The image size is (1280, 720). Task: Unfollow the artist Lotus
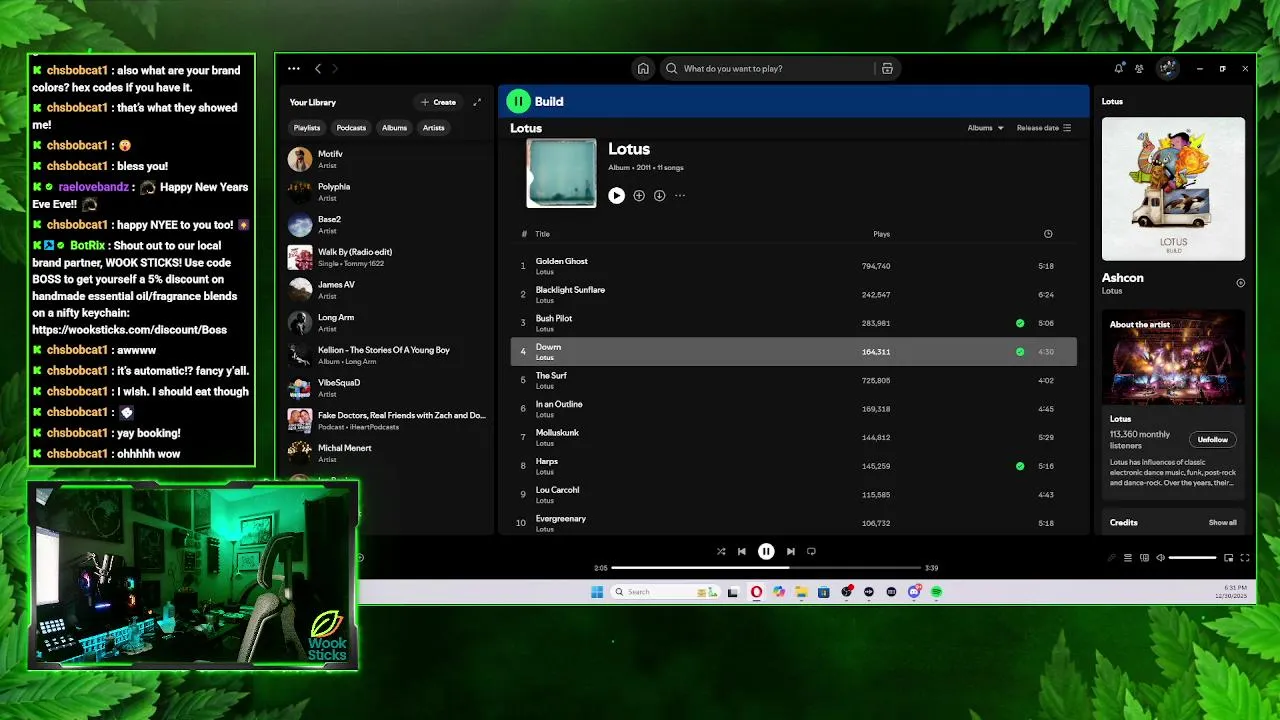(1213, 440)
